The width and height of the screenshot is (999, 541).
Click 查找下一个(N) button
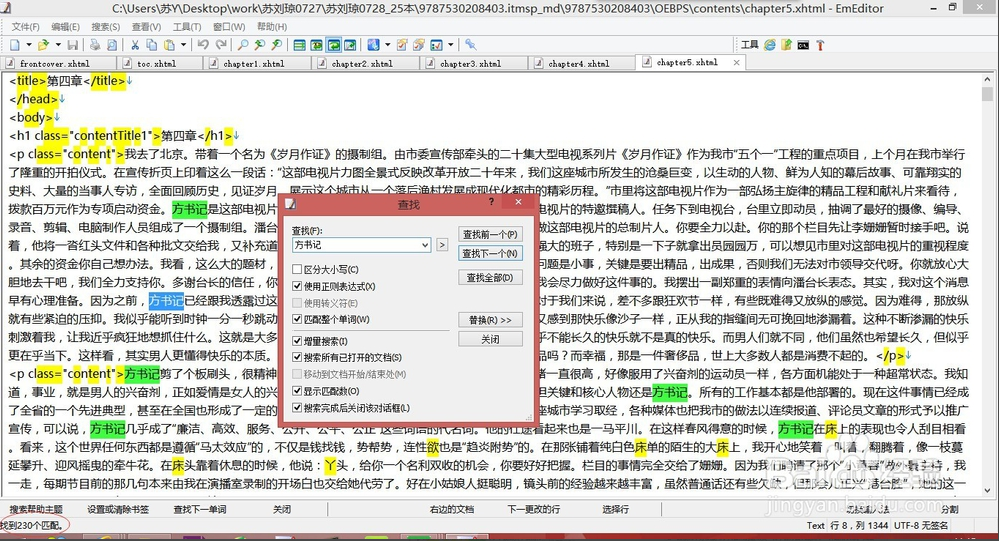[x=490, y=254]
